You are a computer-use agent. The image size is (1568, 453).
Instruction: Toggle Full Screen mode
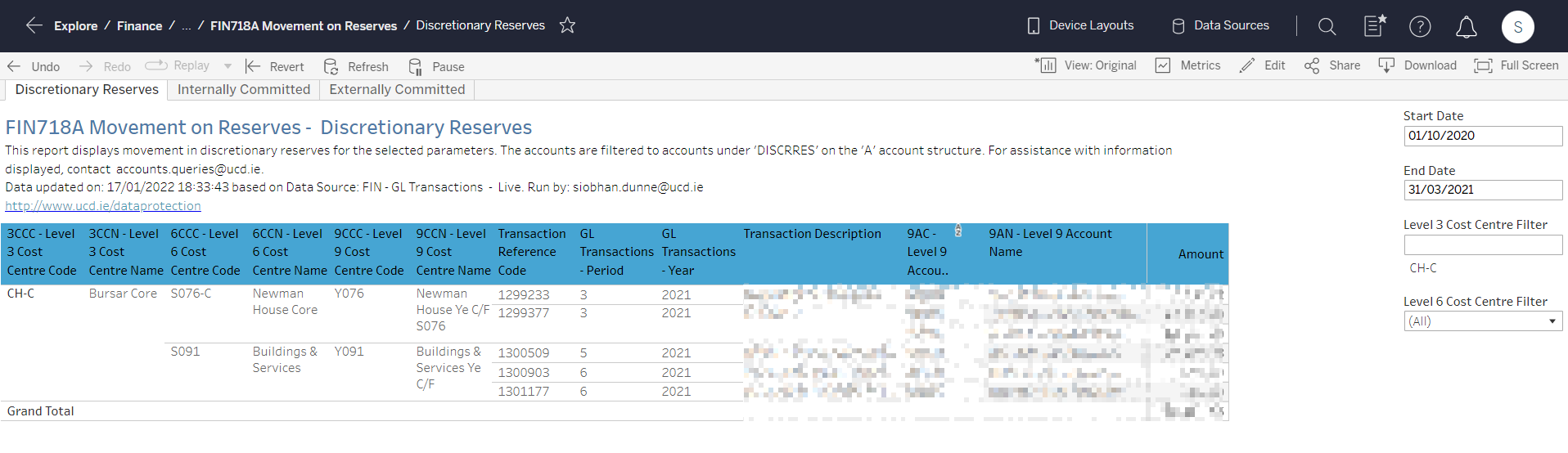tap(1516, 65)
